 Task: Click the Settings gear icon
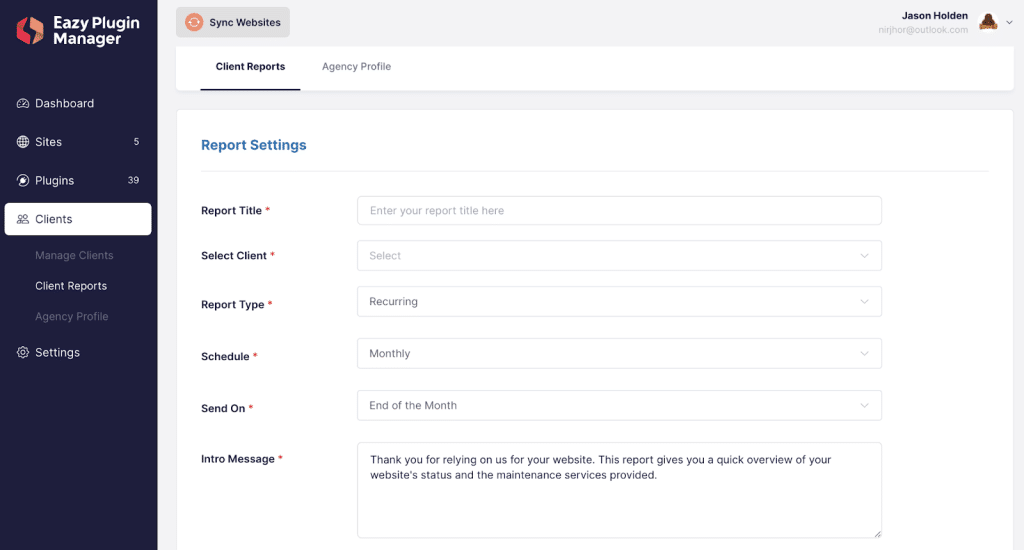(23, 352)
